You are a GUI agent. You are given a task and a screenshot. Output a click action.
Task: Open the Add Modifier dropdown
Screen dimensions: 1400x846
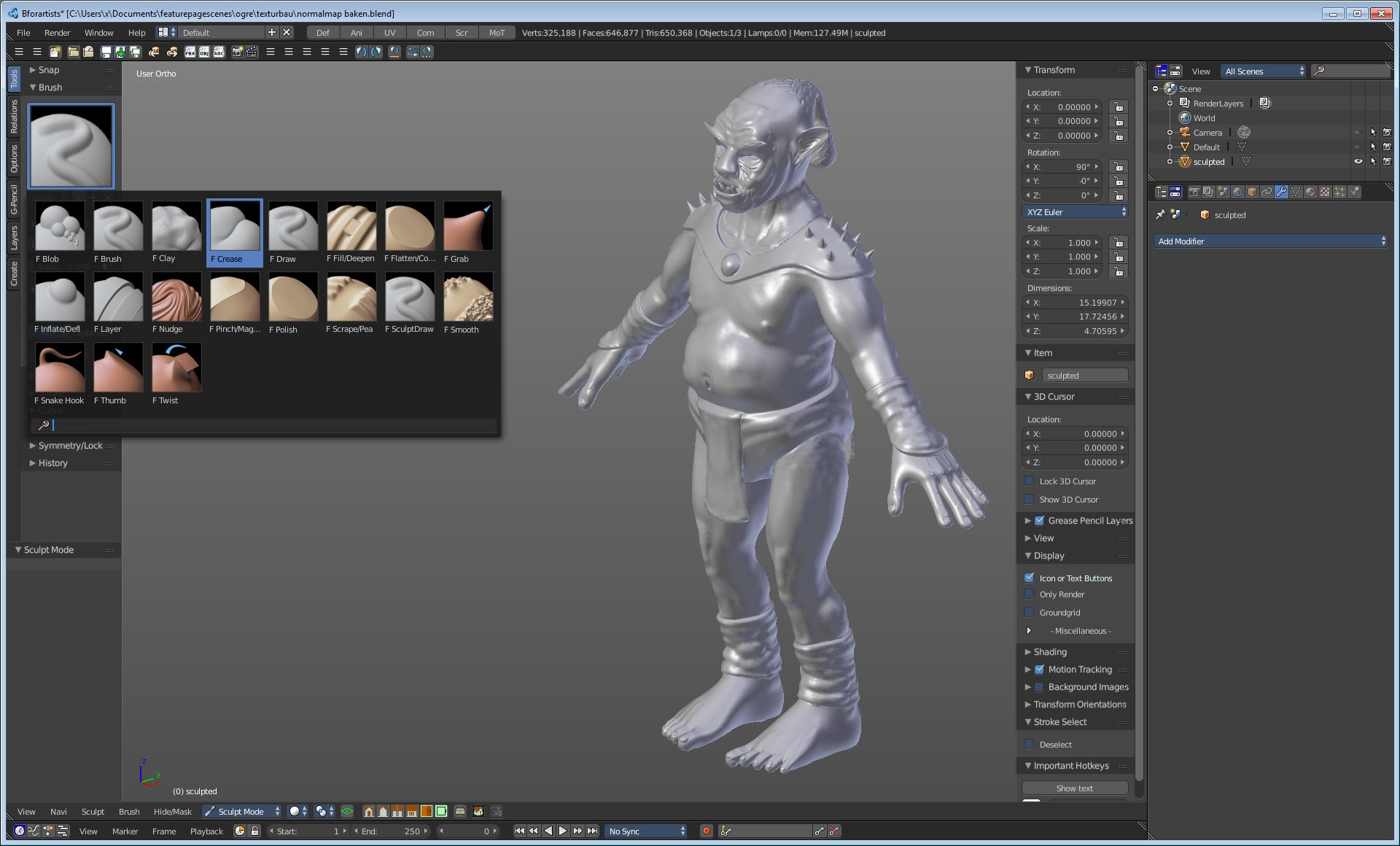coord(1271,241)
